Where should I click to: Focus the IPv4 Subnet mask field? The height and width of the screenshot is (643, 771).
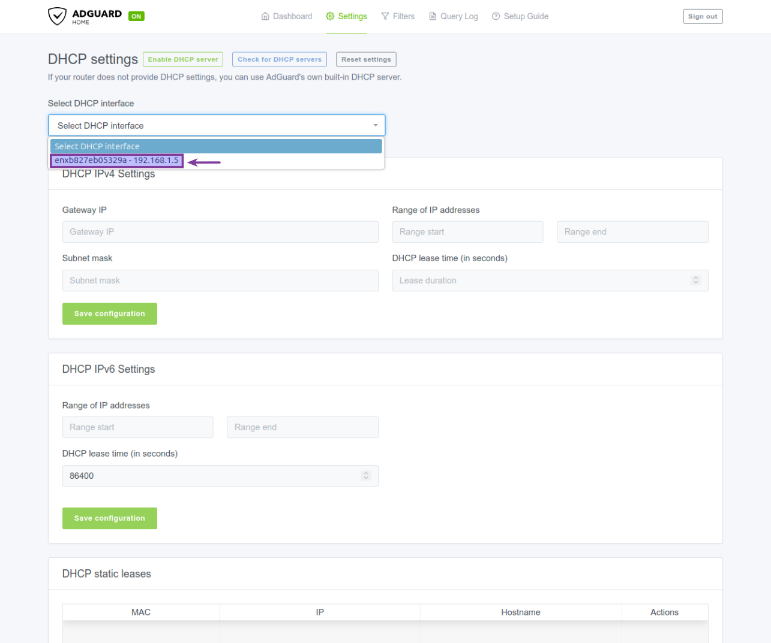[220, 281]
